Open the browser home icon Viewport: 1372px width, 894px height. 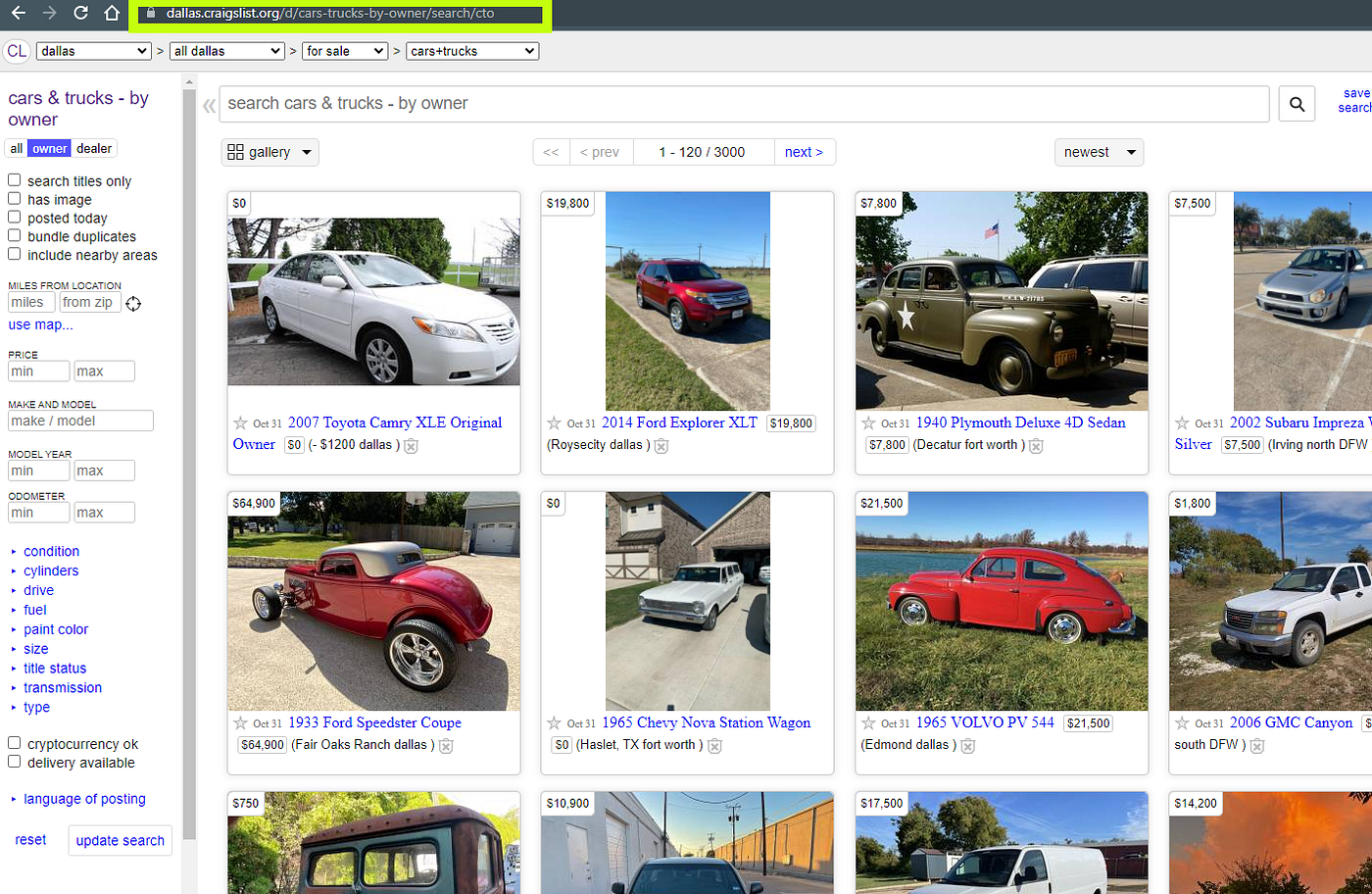click(x=112, y=13)
